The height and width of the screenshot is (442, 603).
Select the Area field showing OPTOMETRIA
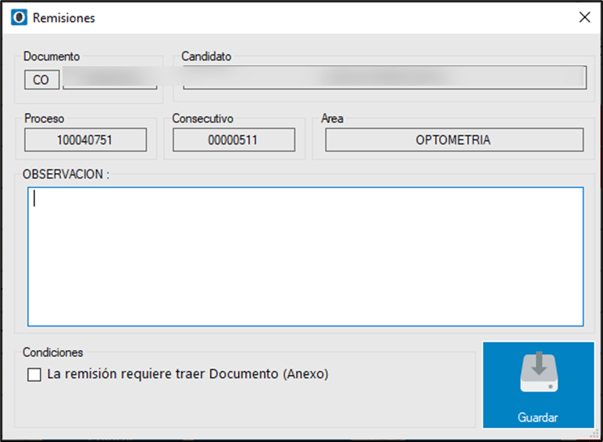click(453, 140)
